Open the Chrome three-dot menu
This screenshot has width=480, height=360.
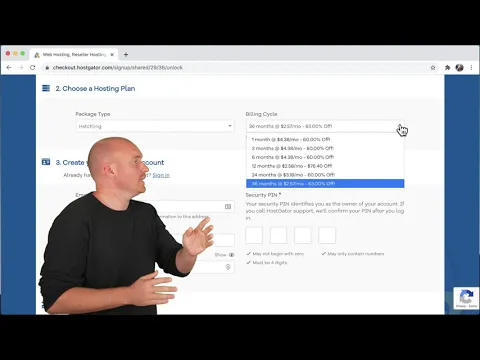point(471,68)
